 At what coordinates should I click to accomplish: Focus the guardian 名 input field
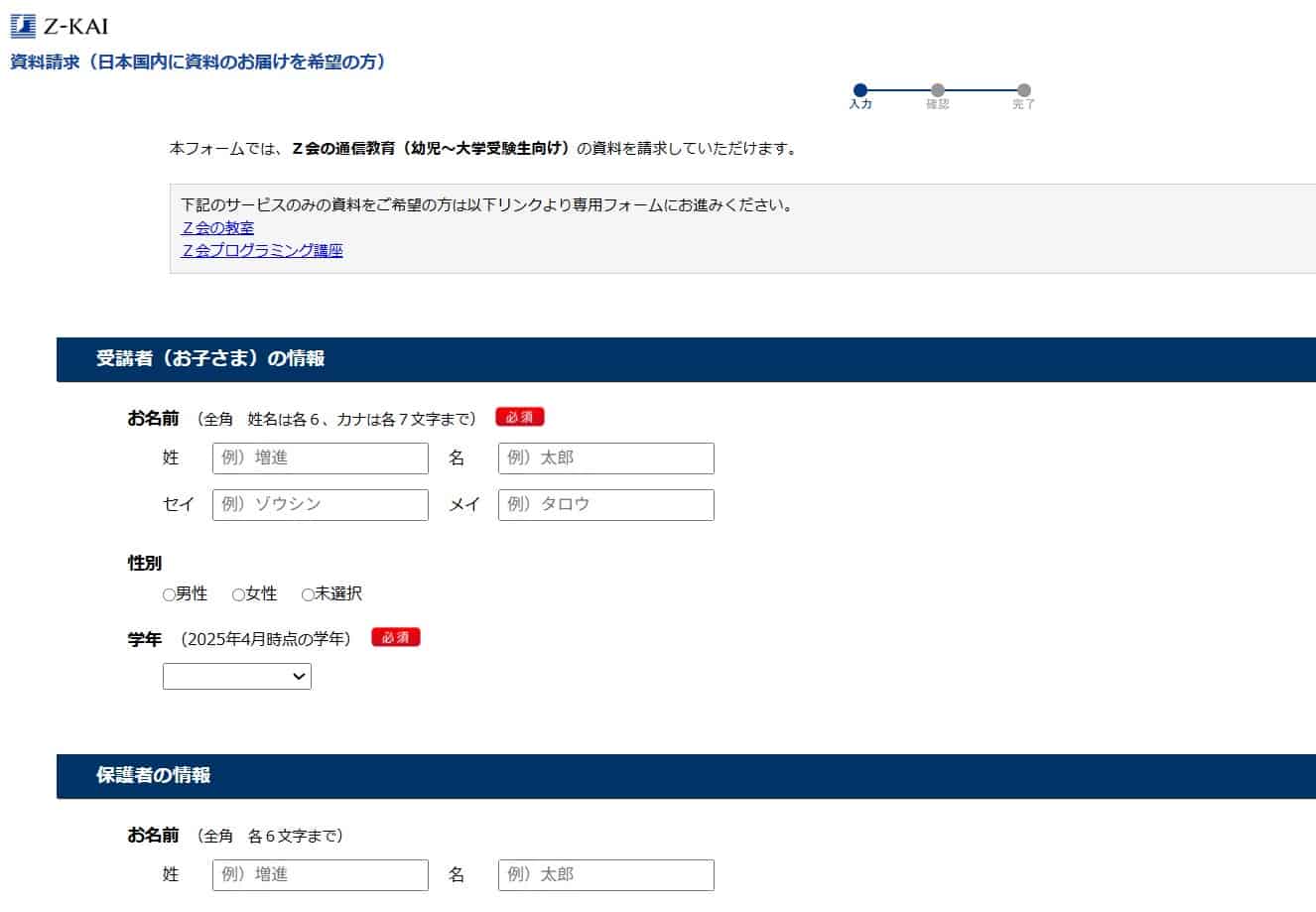tap(605, 875)
